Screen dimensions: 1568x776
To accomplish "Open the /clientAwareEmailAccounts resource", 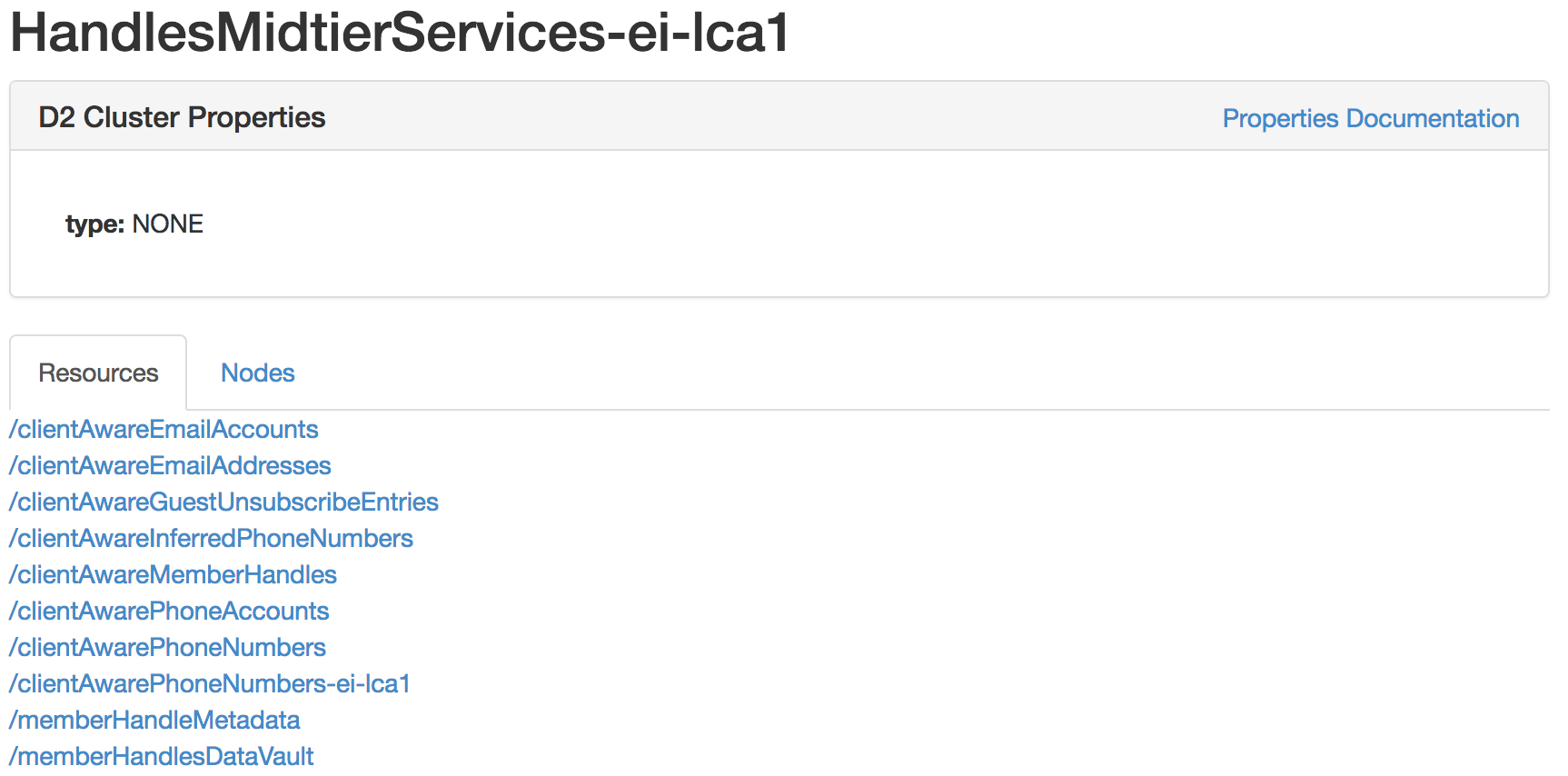I will 164,429.
